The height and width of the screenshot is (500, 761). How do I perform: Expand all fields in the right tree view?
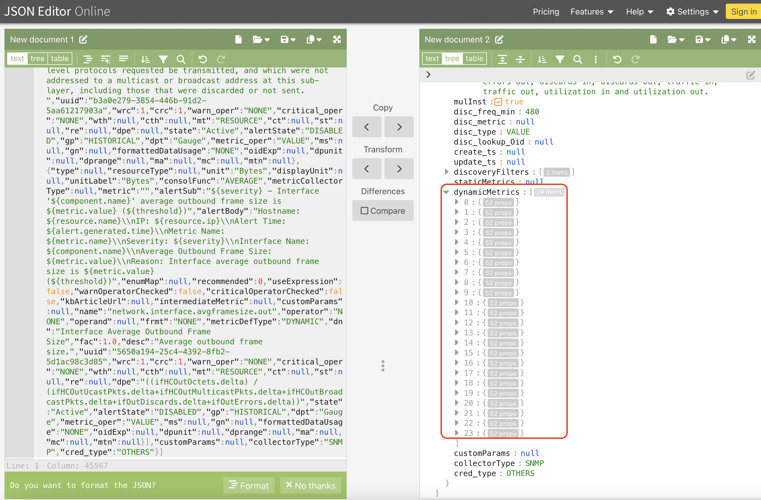click(502, 59)
